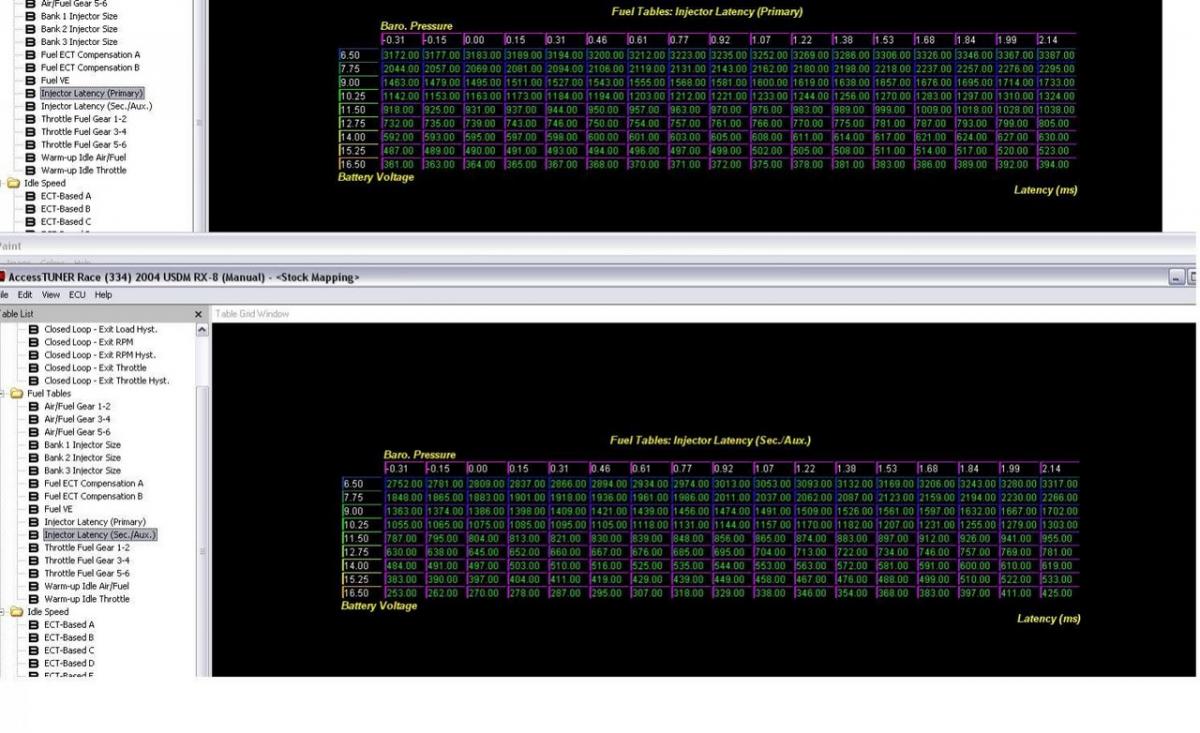Select ECT-Based C in upper window list
Viewport: 1200px width, 733px height.
pos(66,222)
